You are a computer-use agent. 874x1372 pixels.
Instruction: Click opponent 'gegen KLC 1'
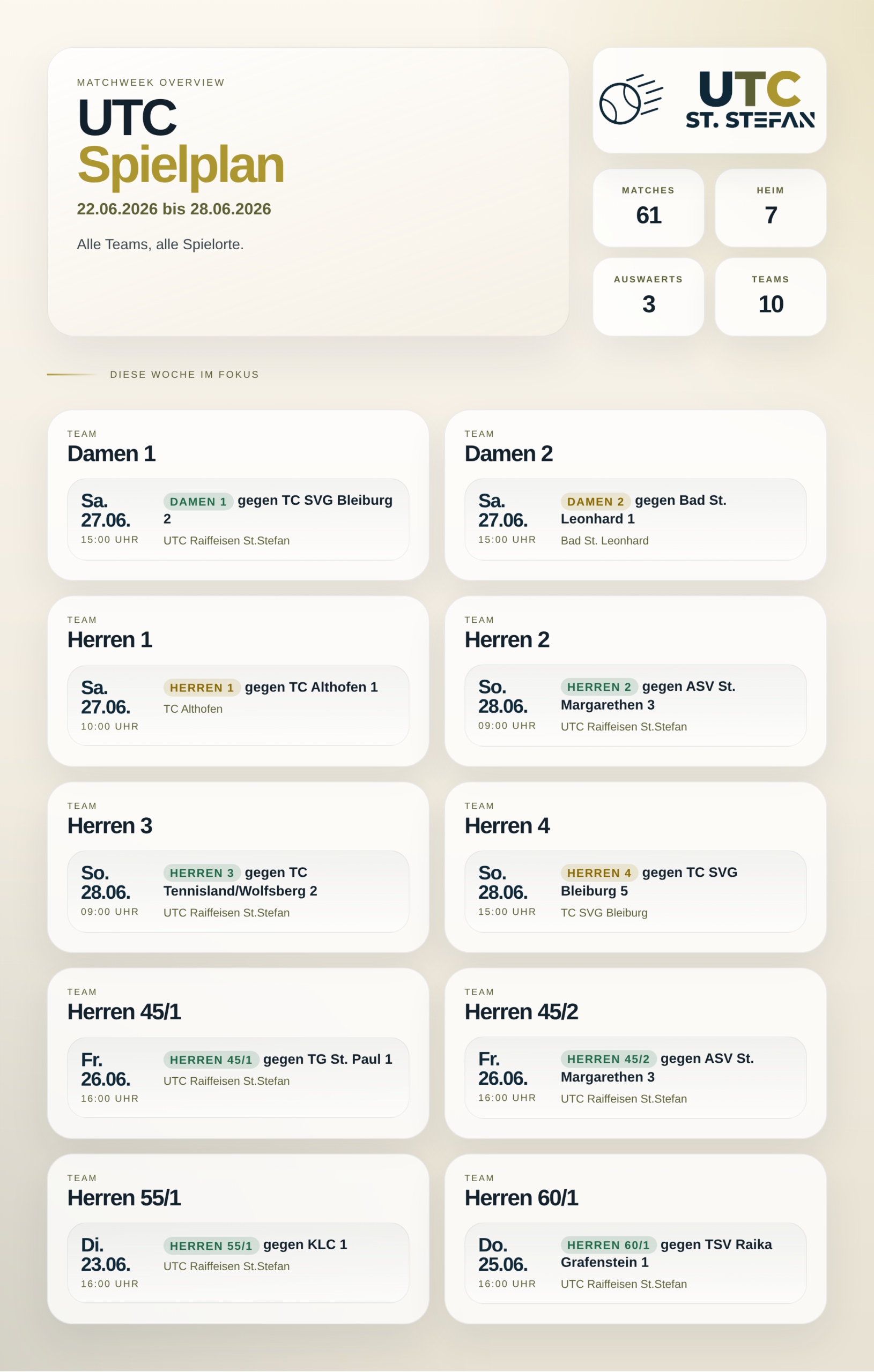[305, 1244]
